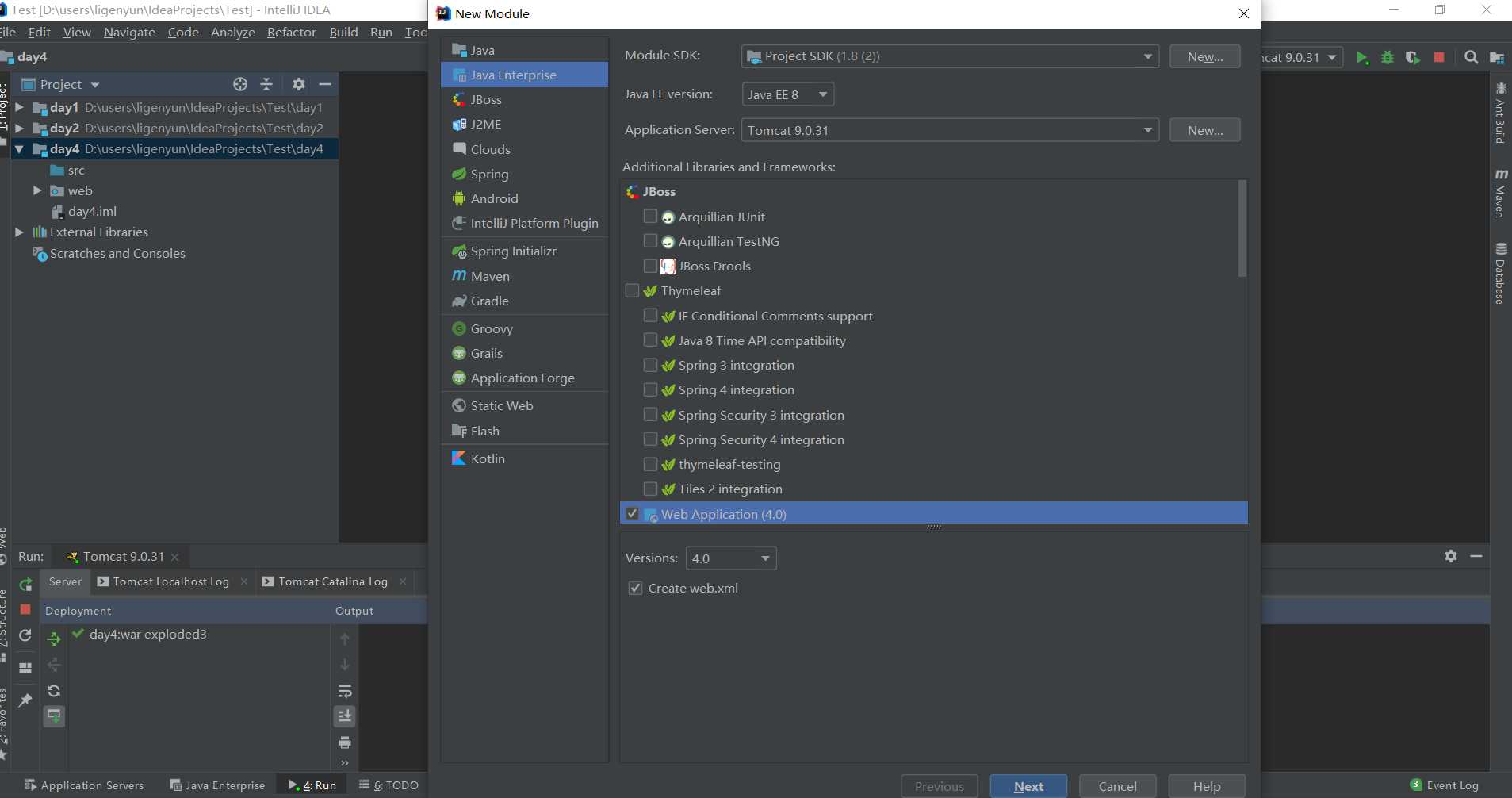
Task: Stop server with Run panel red square
Action: [25, 609]
